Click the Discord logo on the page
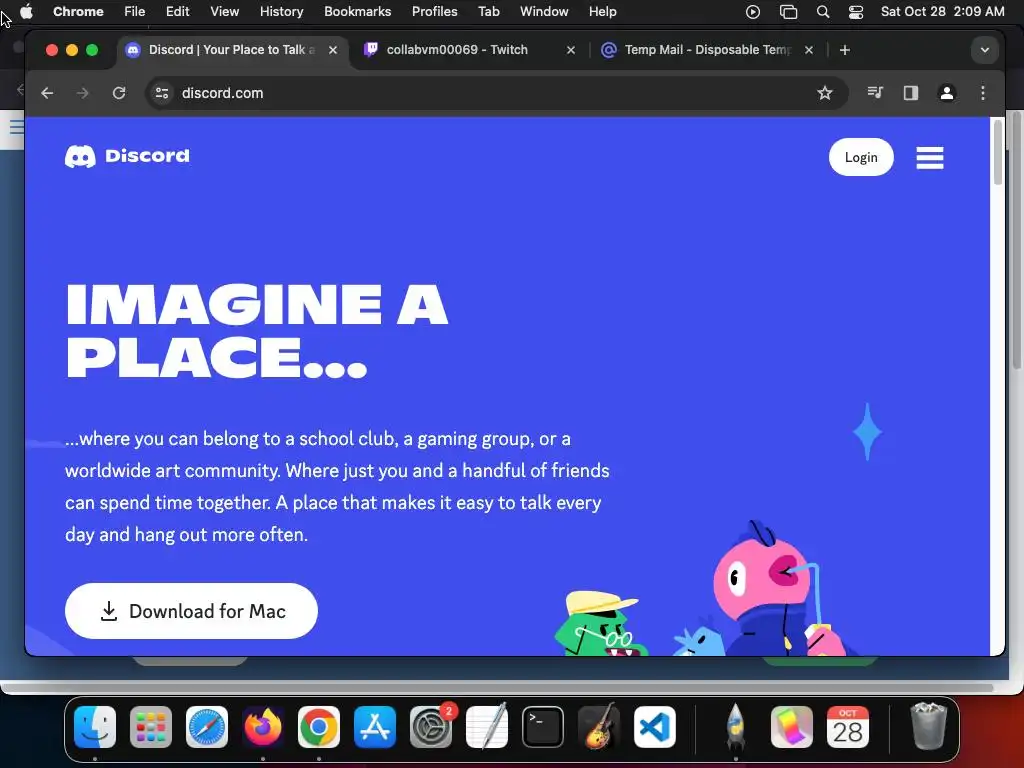The width and height of the screenshot is (1024, 768). [127, 156]
